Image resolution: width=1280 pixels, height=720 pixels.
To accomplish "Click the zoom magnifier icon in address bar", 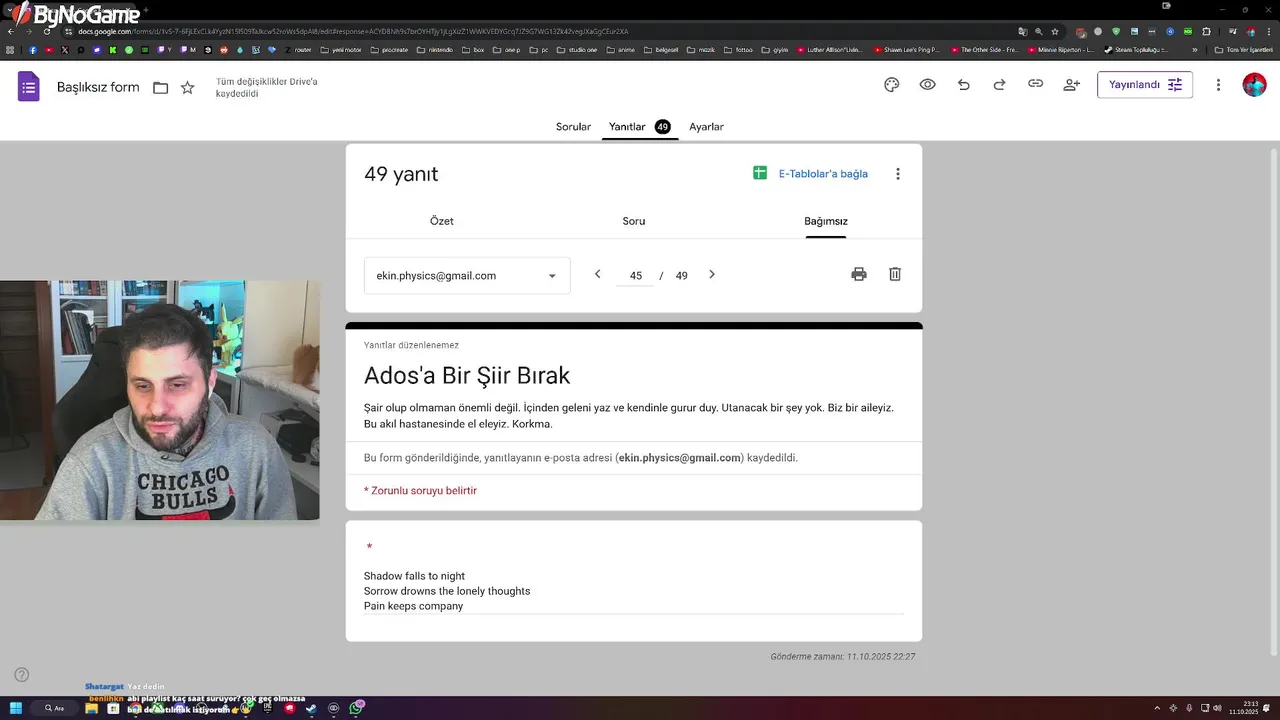I will click(x=1038, y=31).
